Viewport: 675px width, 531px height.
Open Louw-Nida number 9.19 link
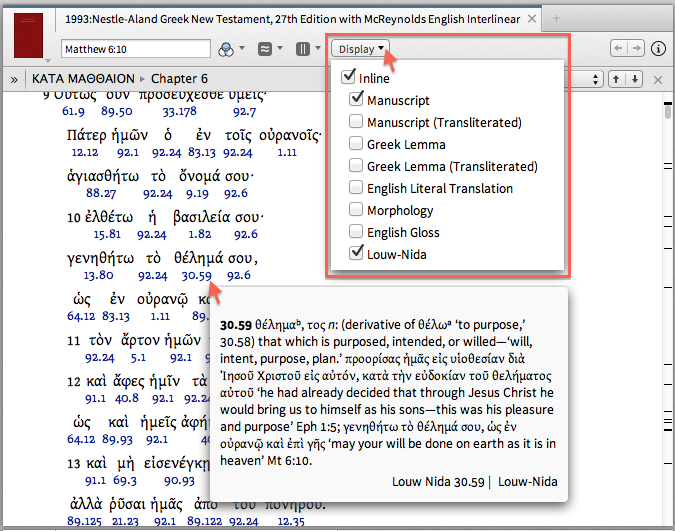[197, 194]
